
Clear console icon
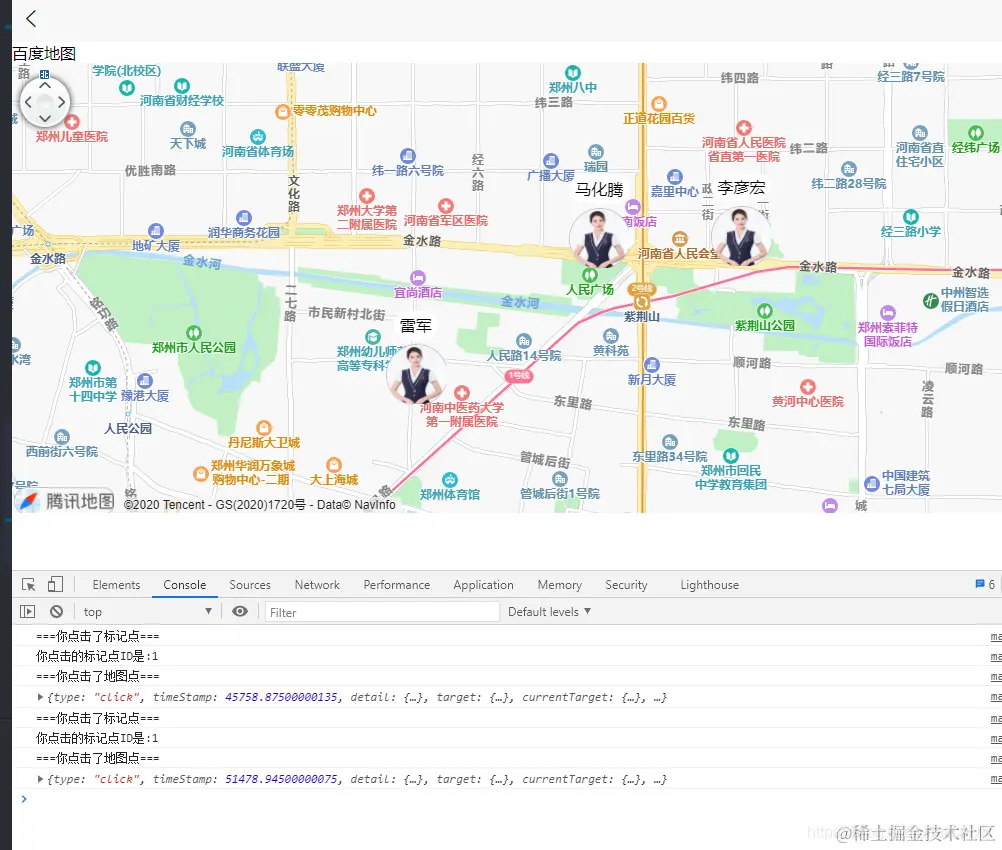point(56,612)
